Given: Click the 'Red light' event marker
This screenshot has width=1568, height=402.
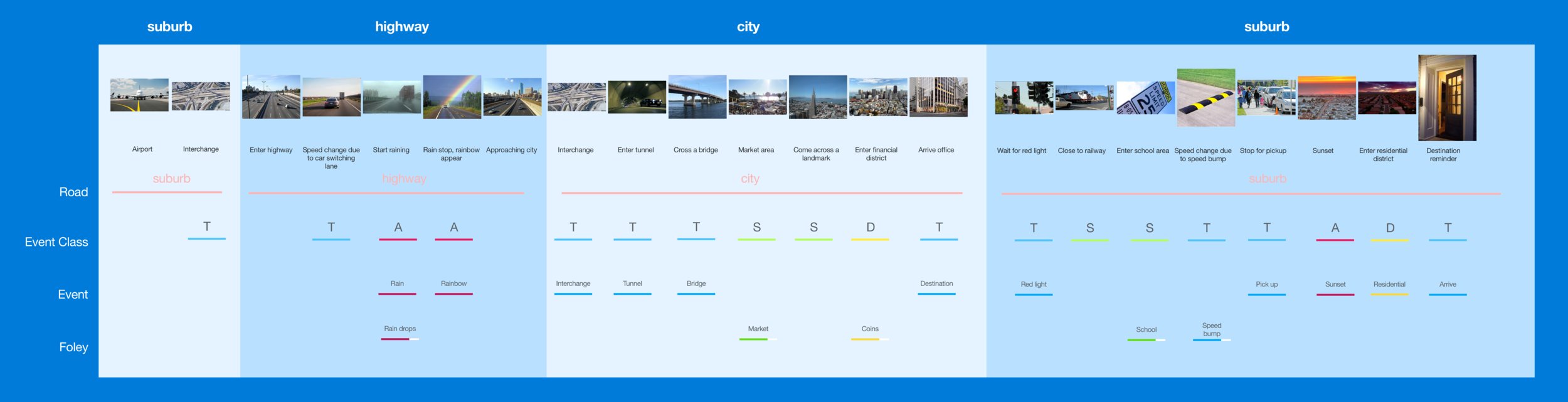Looking at the screenshot, I should point(1034,287).
